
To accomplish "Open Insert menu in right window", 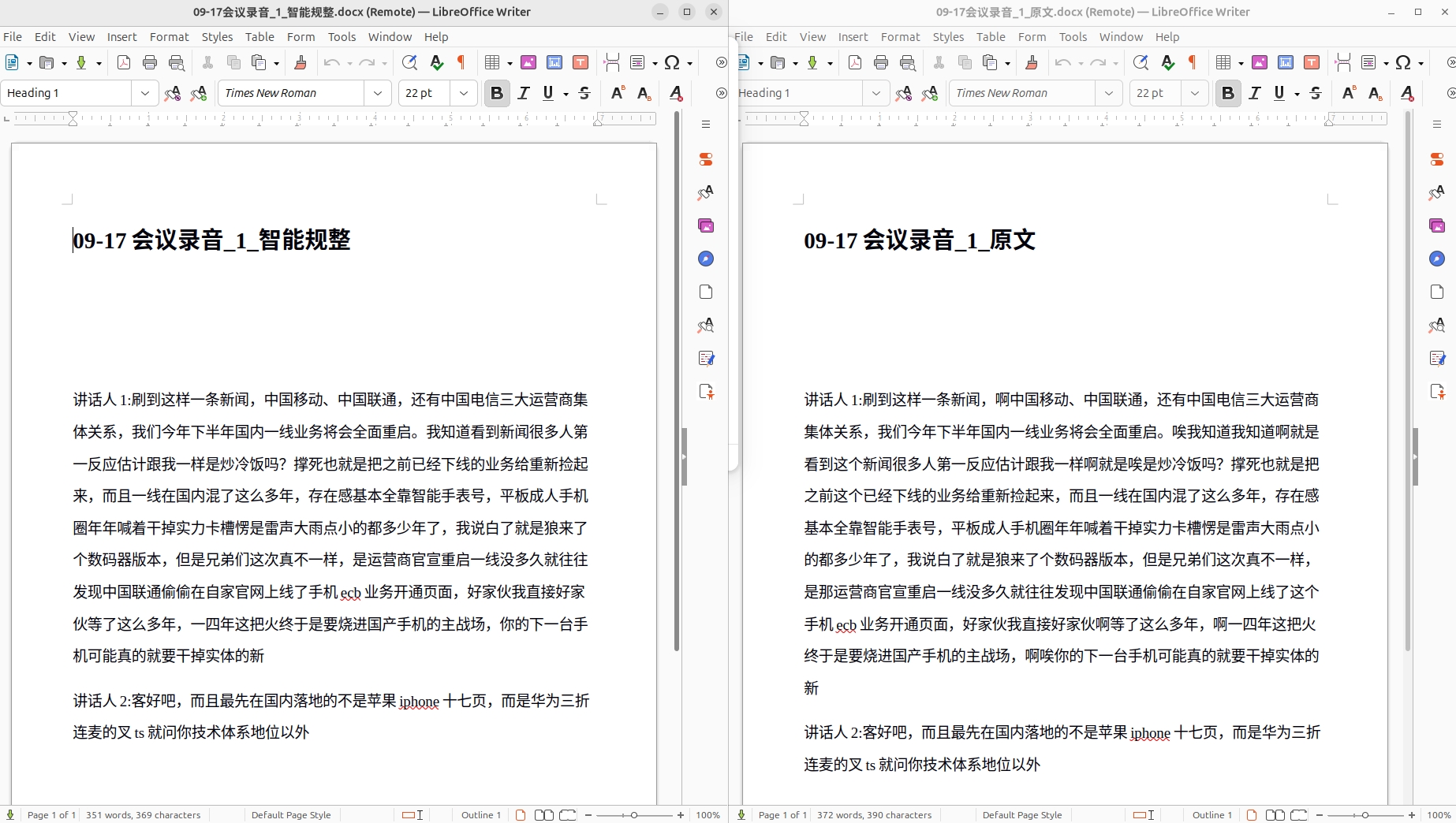I will pyautogui.click(x=853, y=37).
